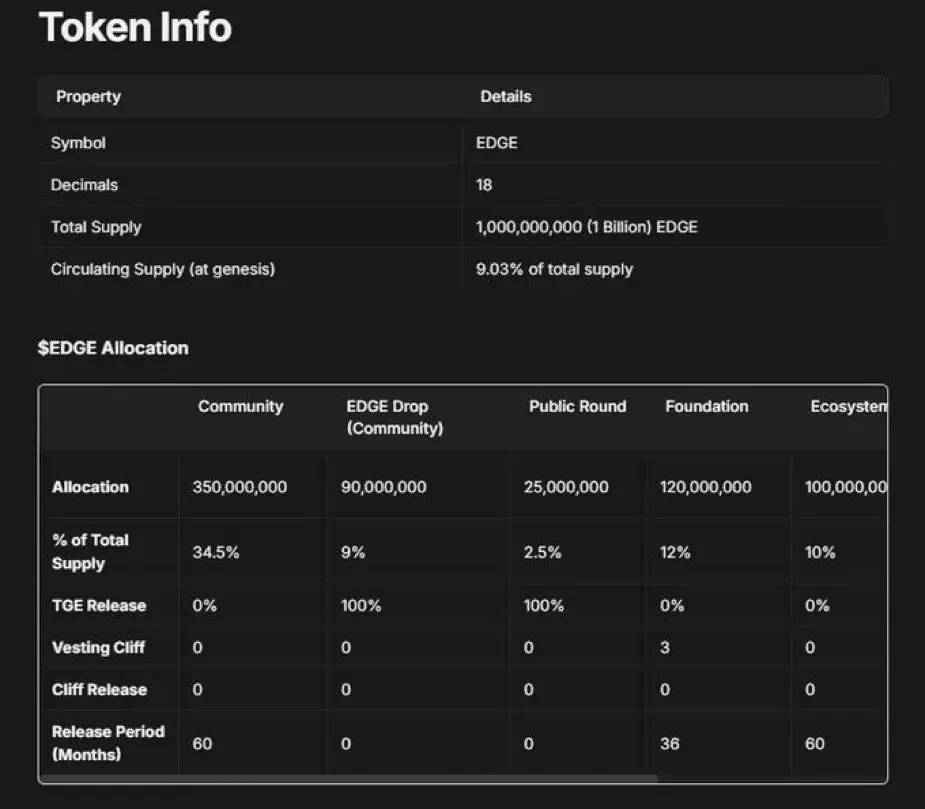Select the Community column header
925x809 pixels.
(x=241, y=407)
